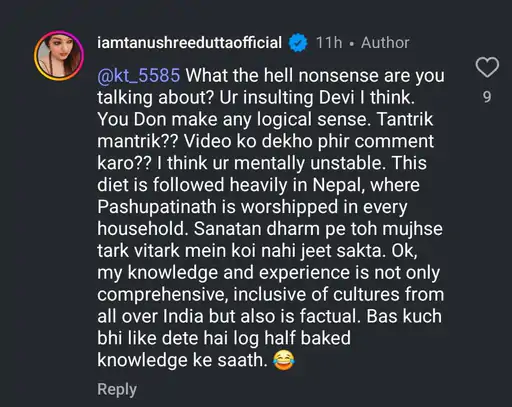Screen dimensions: 512x407
Task: Click the laughing-crying emoji ending the comment
Action: [284, 360]
